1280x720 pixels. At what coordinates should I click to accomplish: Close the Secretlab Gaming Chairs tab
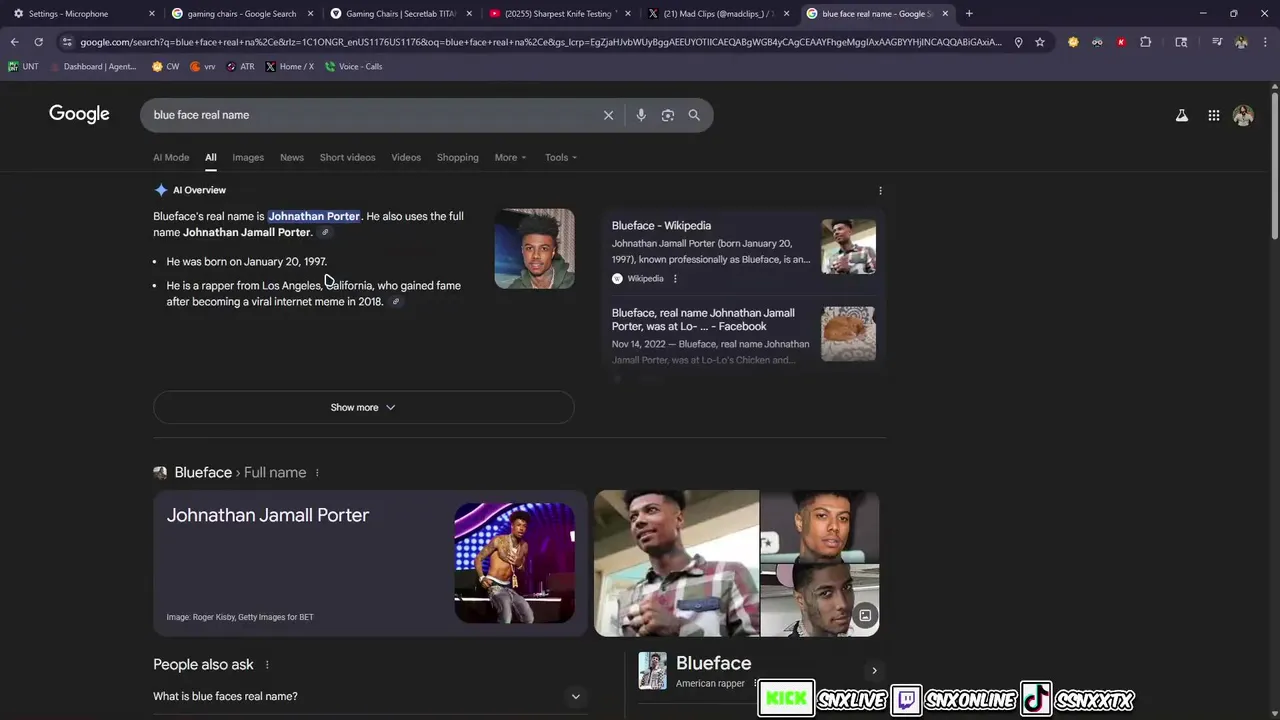pos(469,14)
